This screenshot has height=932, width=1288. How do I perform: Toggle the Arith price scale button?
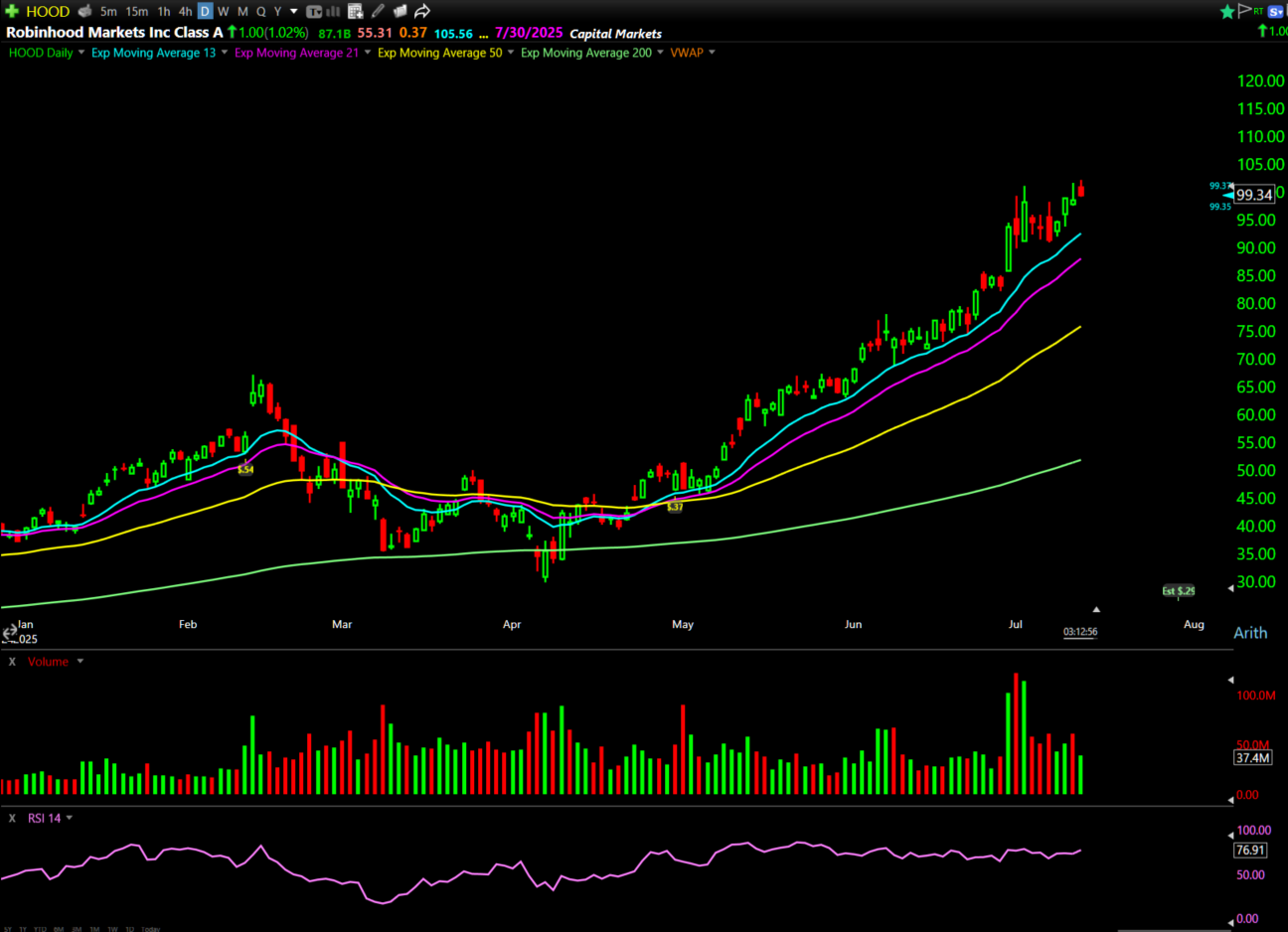1250,633
